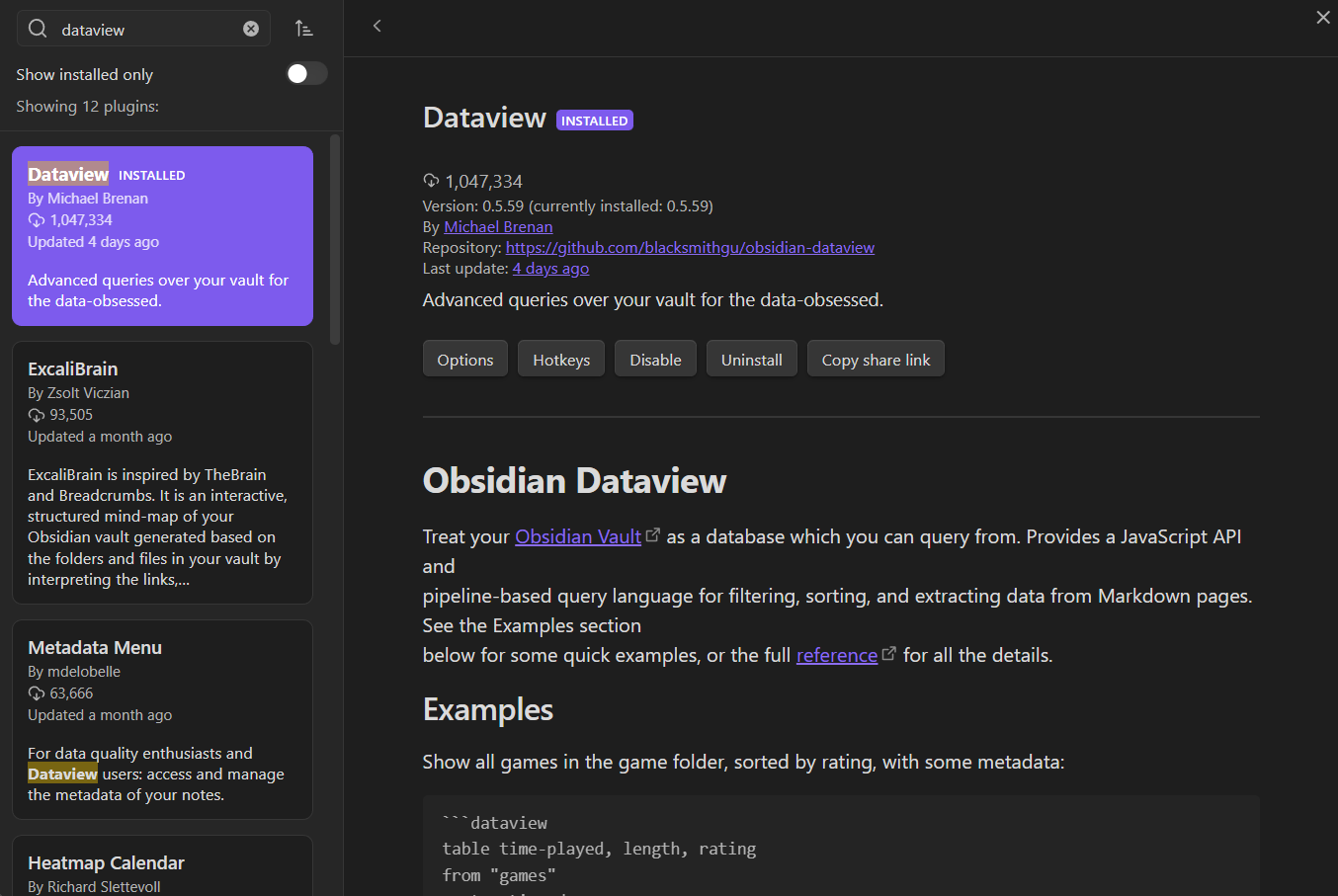The height and width of the screenshot is (896, 1338).
Task: Open the full reference documentation link
Action: [836, 654]
